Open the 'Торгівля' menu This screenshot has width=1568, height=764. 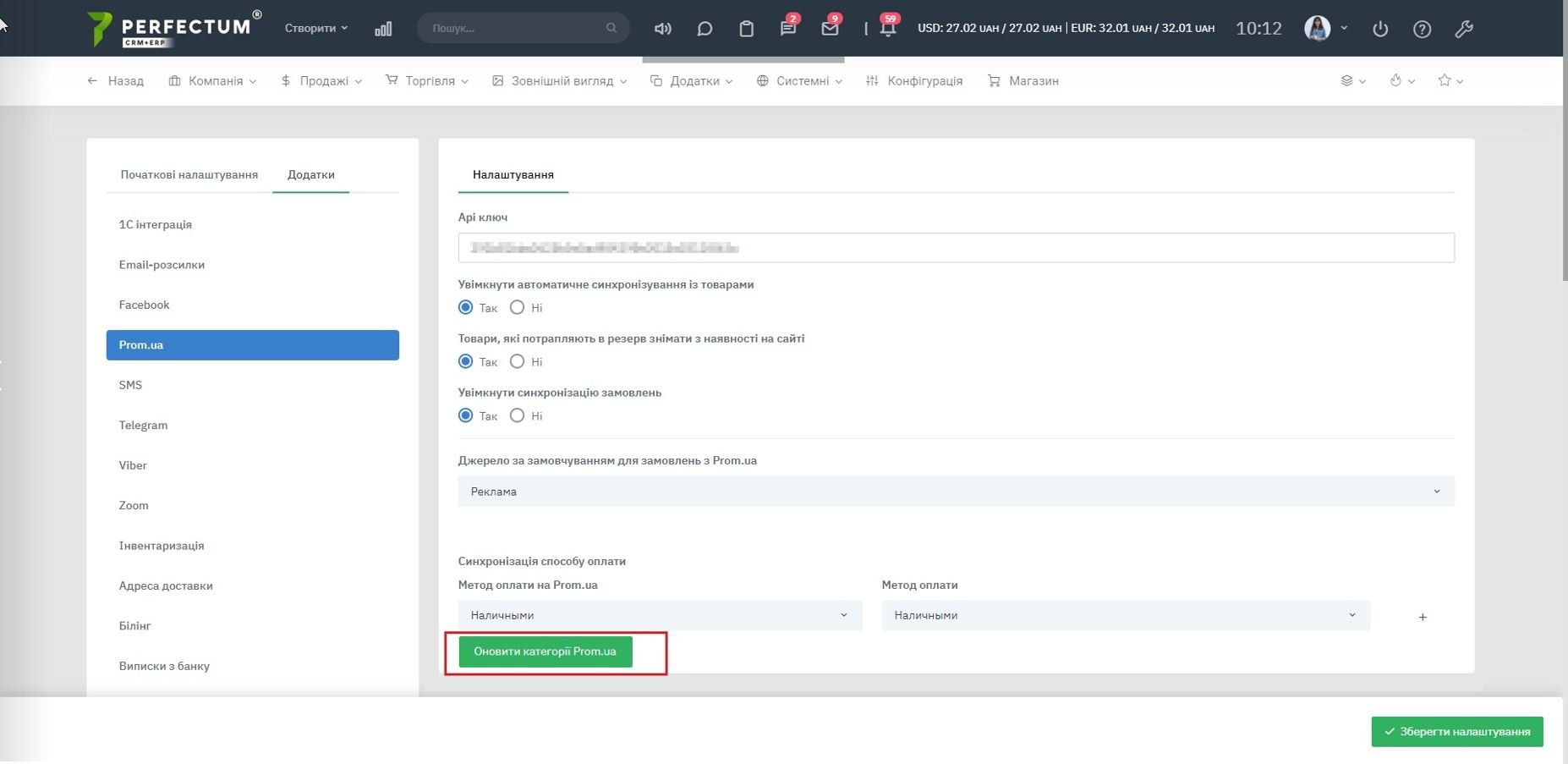point(427,81)
